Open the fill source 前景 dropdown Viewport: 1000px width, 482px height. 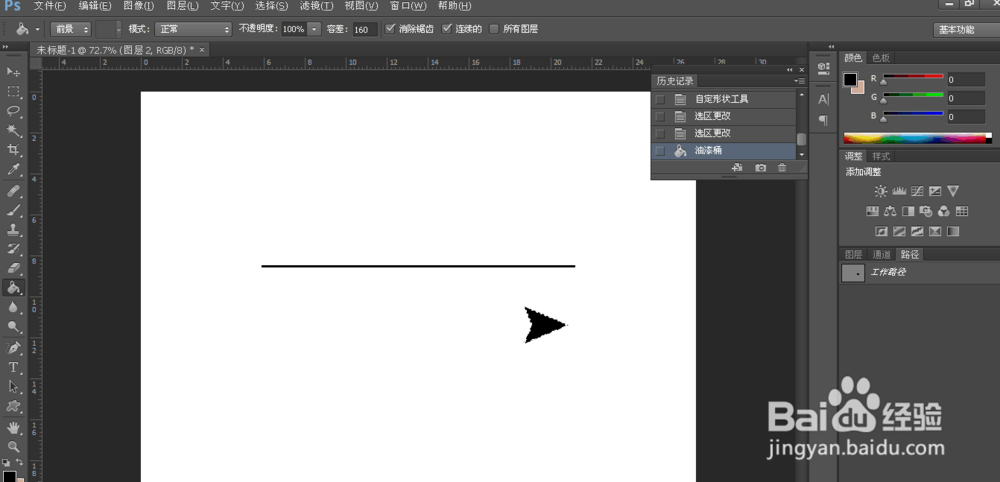71,29
